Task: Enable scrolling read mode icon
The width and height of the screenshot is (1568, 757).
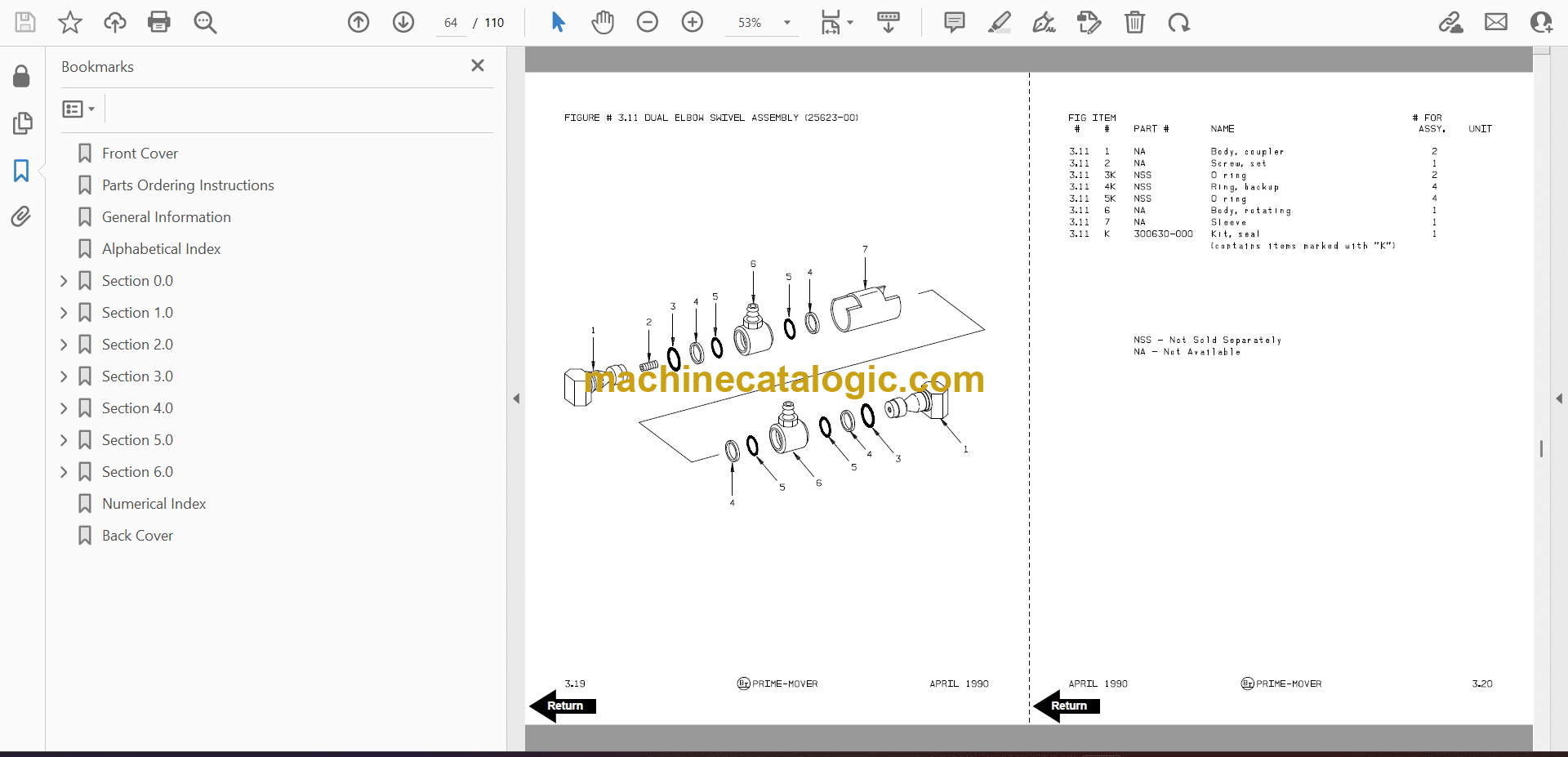Action: pyautogui.click(x=889, y=22)
